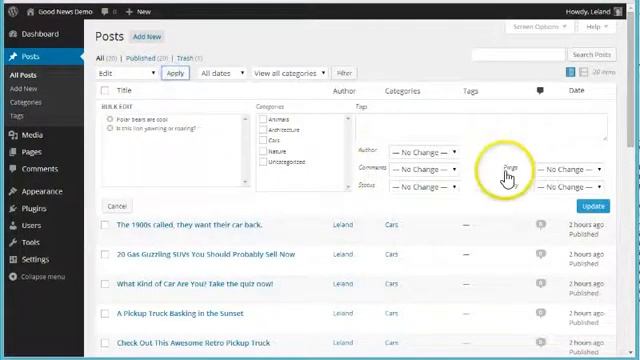Open Categories submenu item
This screenshot has width=640, height=360.
[25, 102]
